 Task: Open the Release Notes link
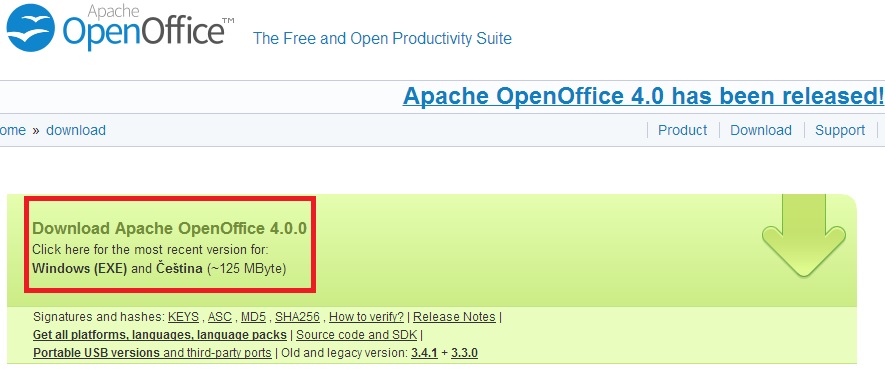click(454, 317)
